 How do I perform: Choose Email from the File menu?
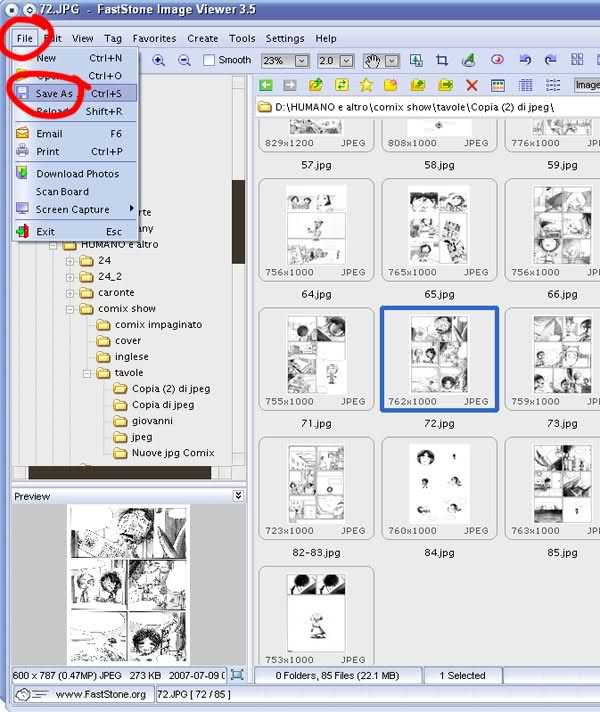coord(75,134)
